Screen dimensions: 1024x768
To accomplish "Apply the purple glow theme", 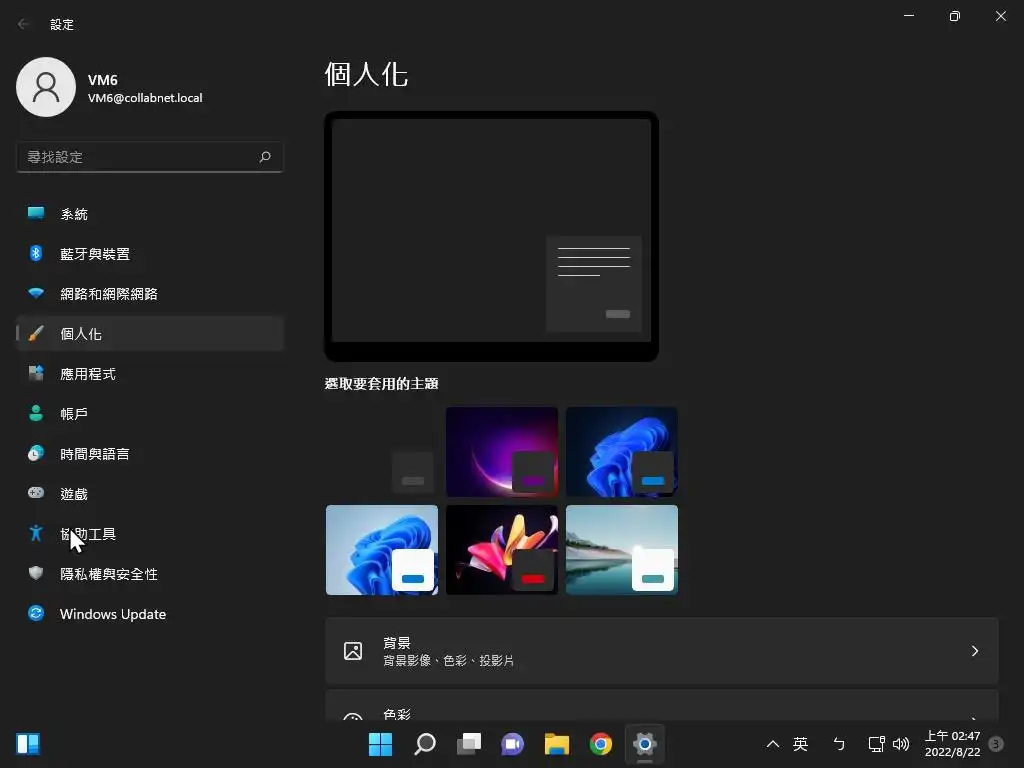I will [502, 451].
